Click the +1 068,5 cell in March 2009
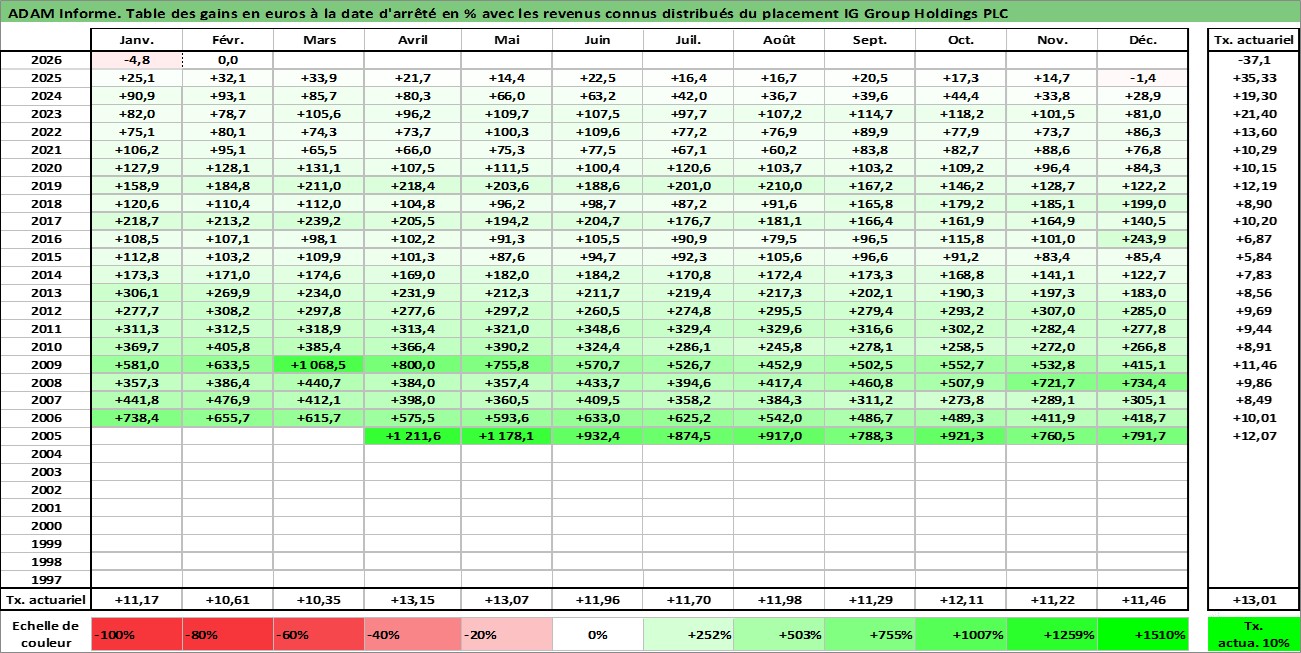Screen dimensions: 1301x653 pyautogui.click(x=318, y=365)
